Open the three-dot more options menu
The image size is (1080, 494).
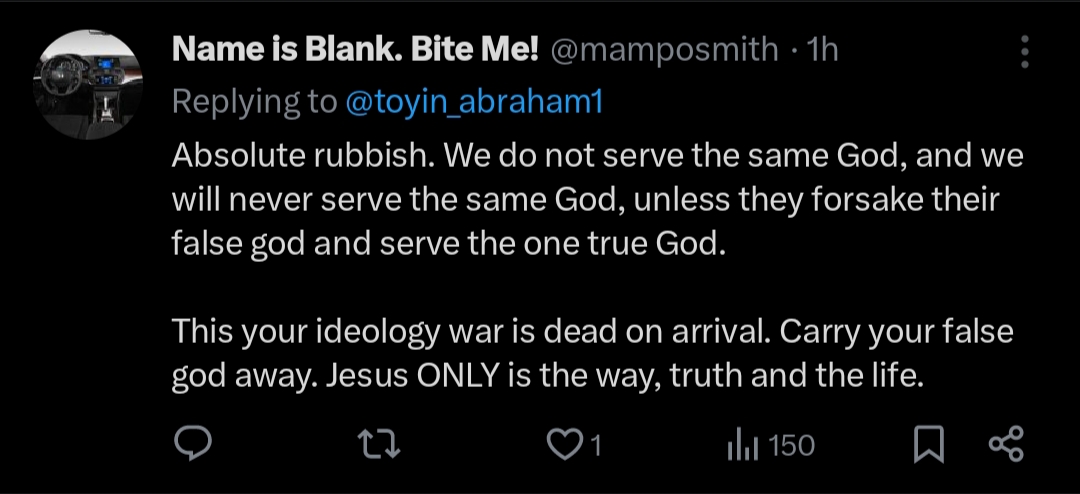1025,51
